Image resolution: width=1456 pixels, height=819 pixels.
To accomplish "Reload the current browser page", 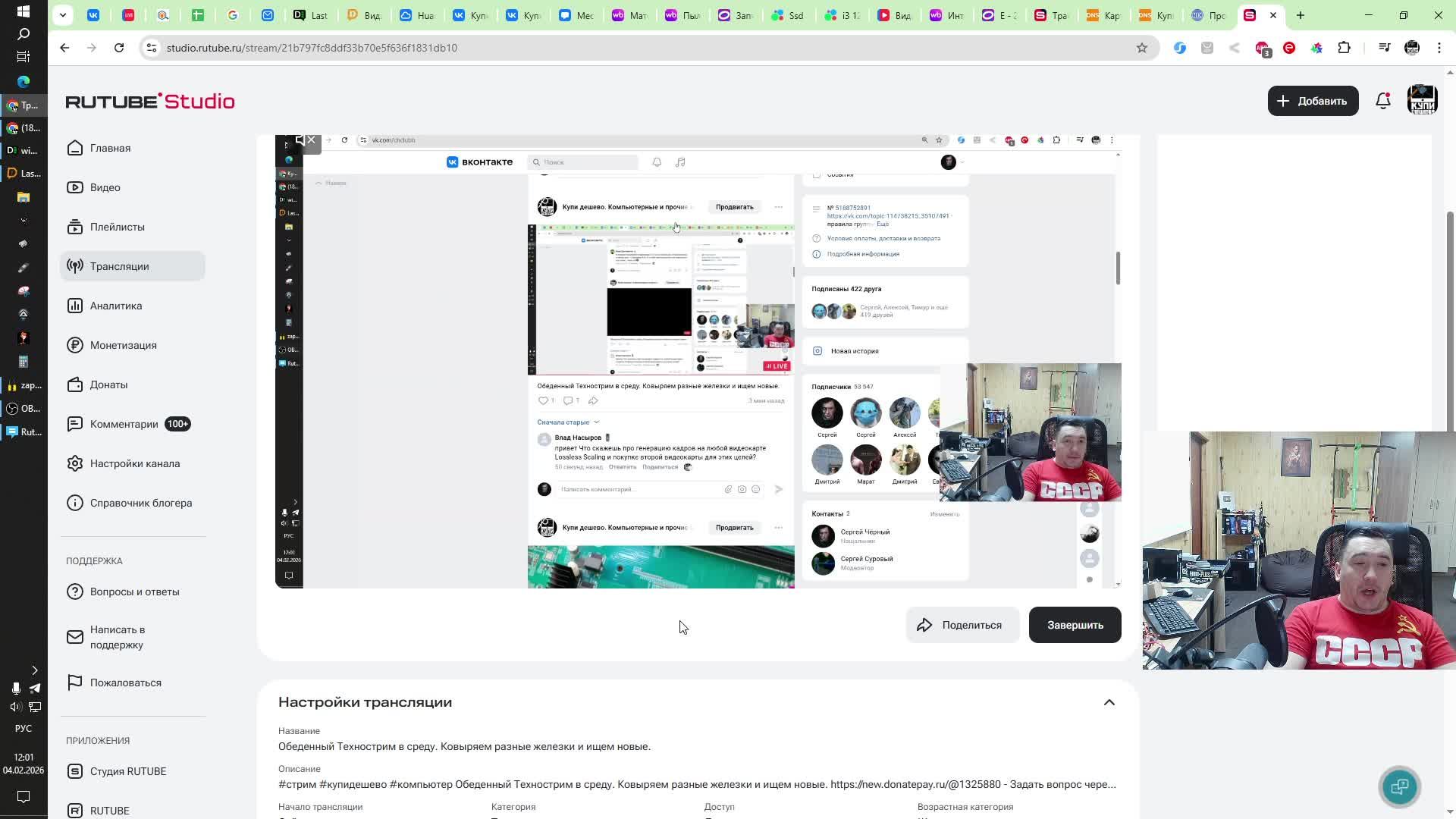I will (119, 48).
